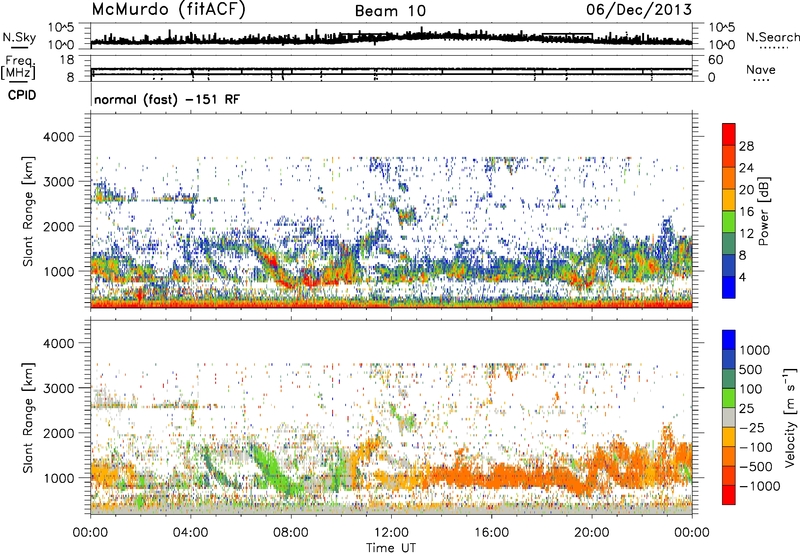Click the 04:00 time tick label

pyautogui.click(x=190, y=533)
